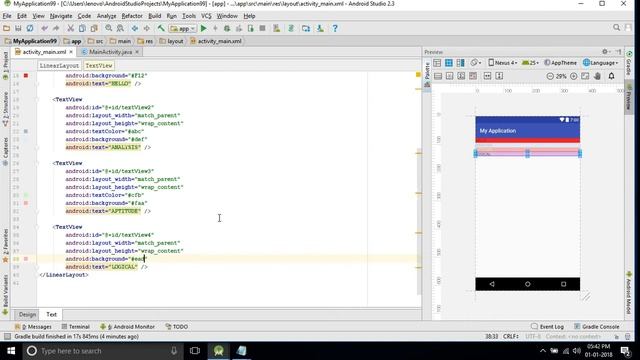The image size is (640, 360).
Task: Open the Refactor menu
Action: [x=132, y=16]
